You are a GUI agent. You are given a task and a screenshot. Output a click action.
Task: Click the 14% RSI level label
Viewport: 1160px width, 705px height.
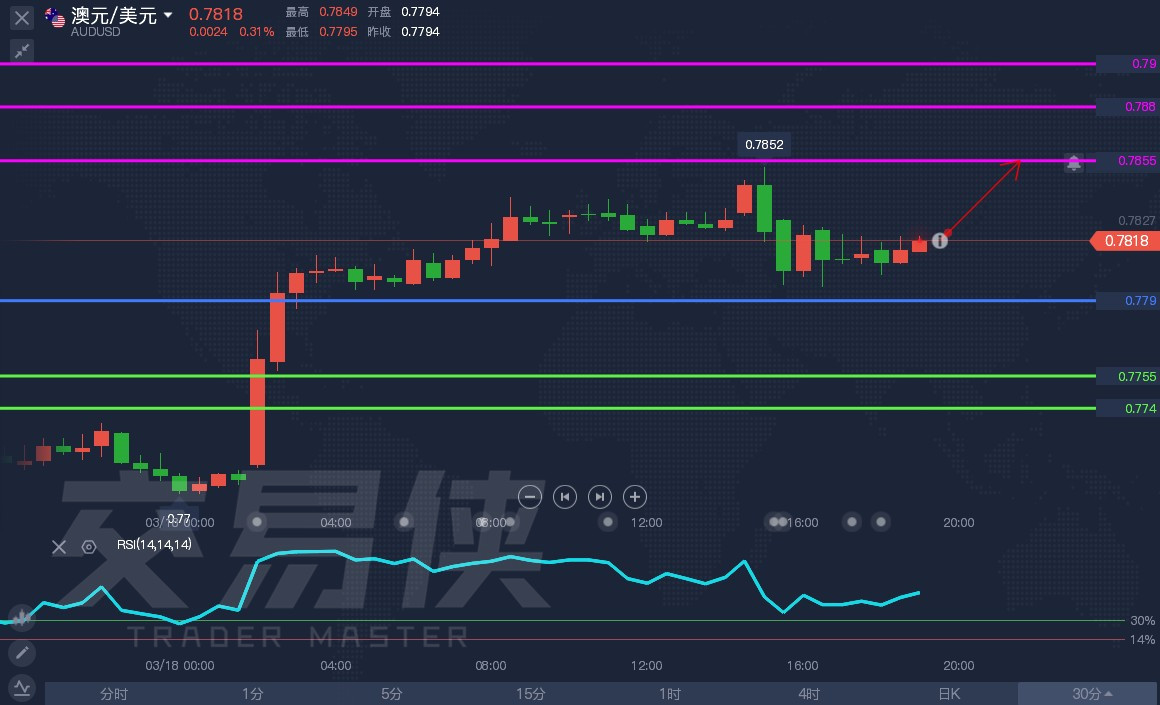[x=1142, y=639]
